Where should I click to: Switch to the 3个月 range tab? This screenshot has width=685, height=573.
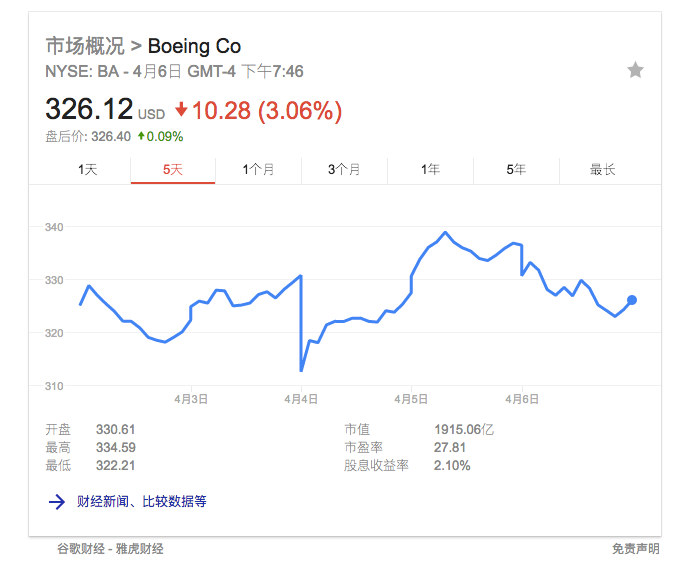click(344, 170)
